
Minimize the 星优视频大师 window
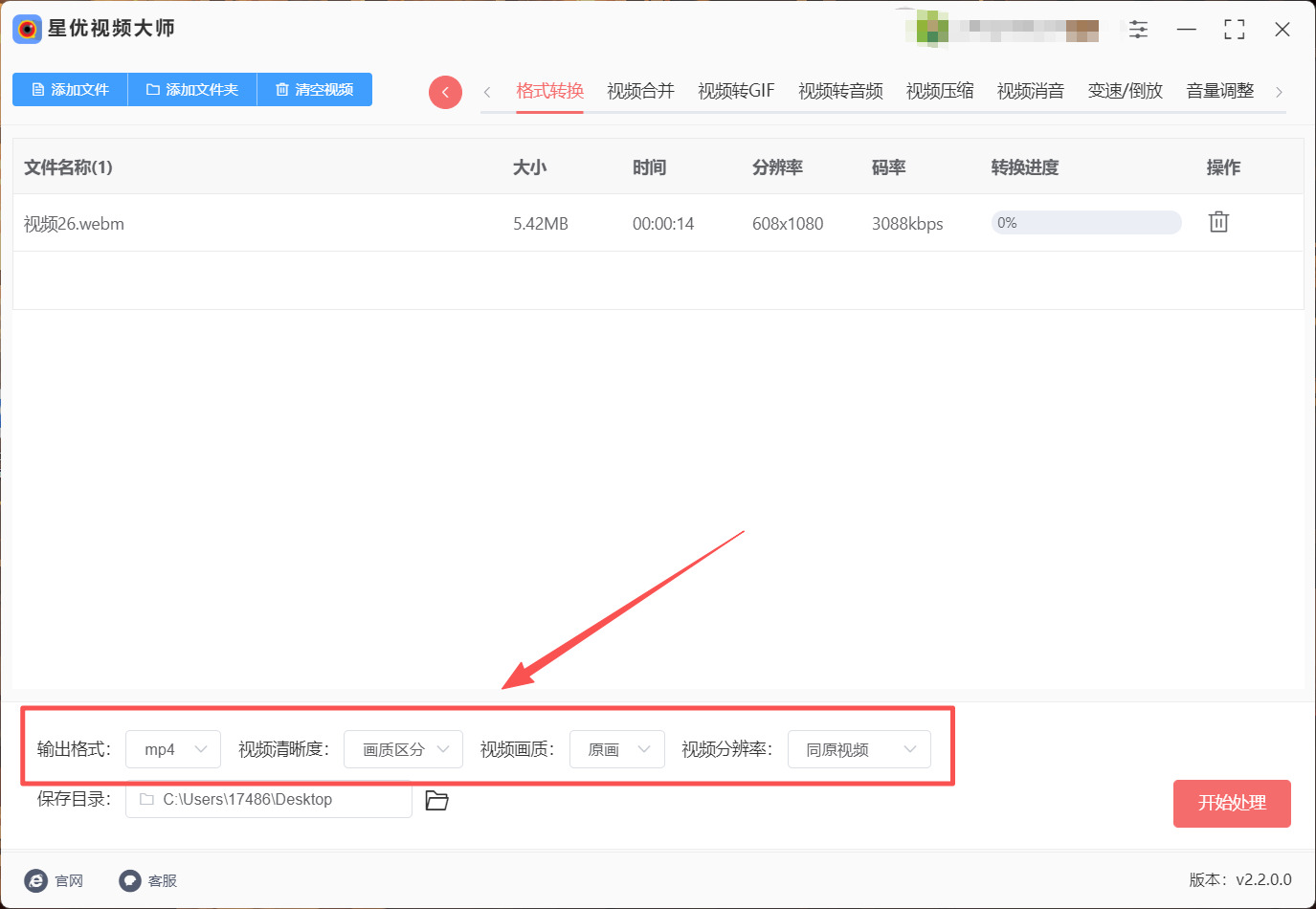click(1187, 30)
